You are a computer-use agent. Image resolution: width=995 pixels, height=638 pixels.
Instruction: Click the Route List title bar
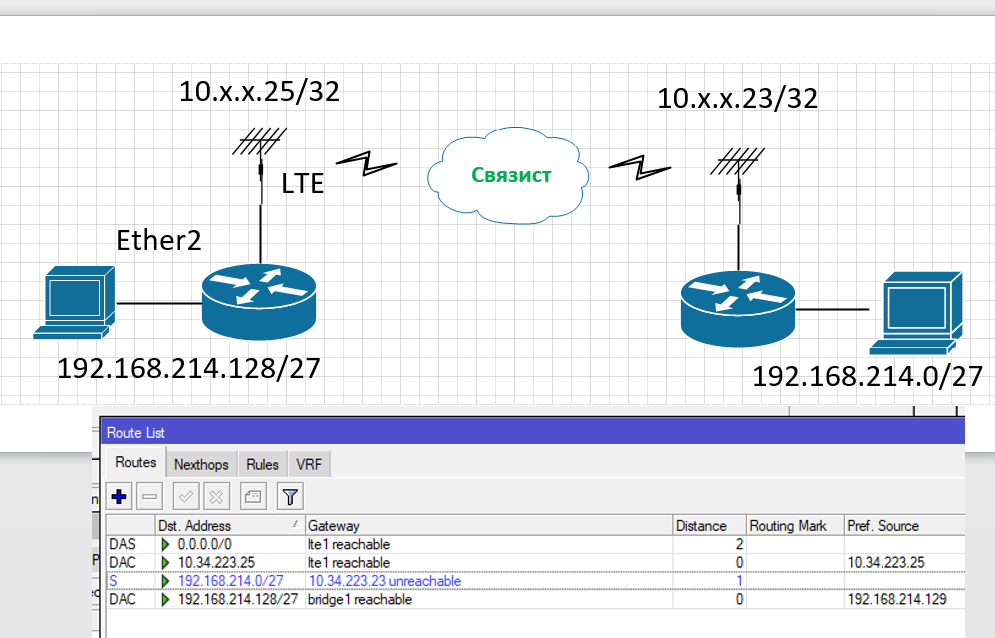533,432
